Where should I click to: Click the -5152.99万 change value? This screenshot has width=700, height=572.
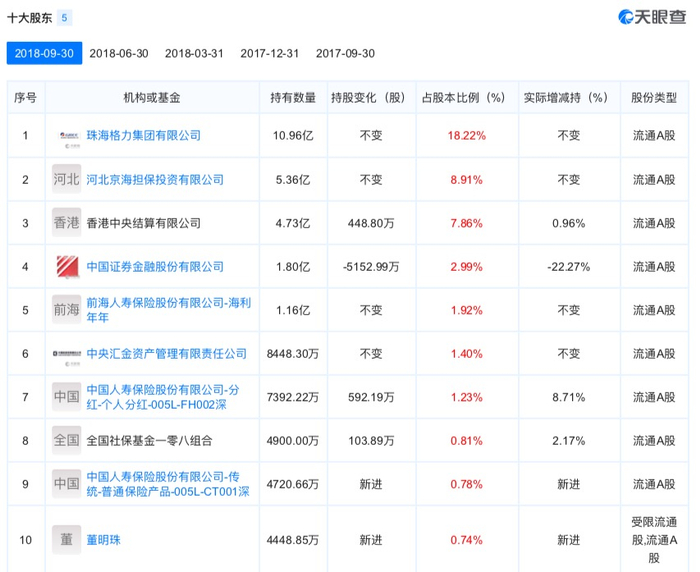[x=371, y=267]
